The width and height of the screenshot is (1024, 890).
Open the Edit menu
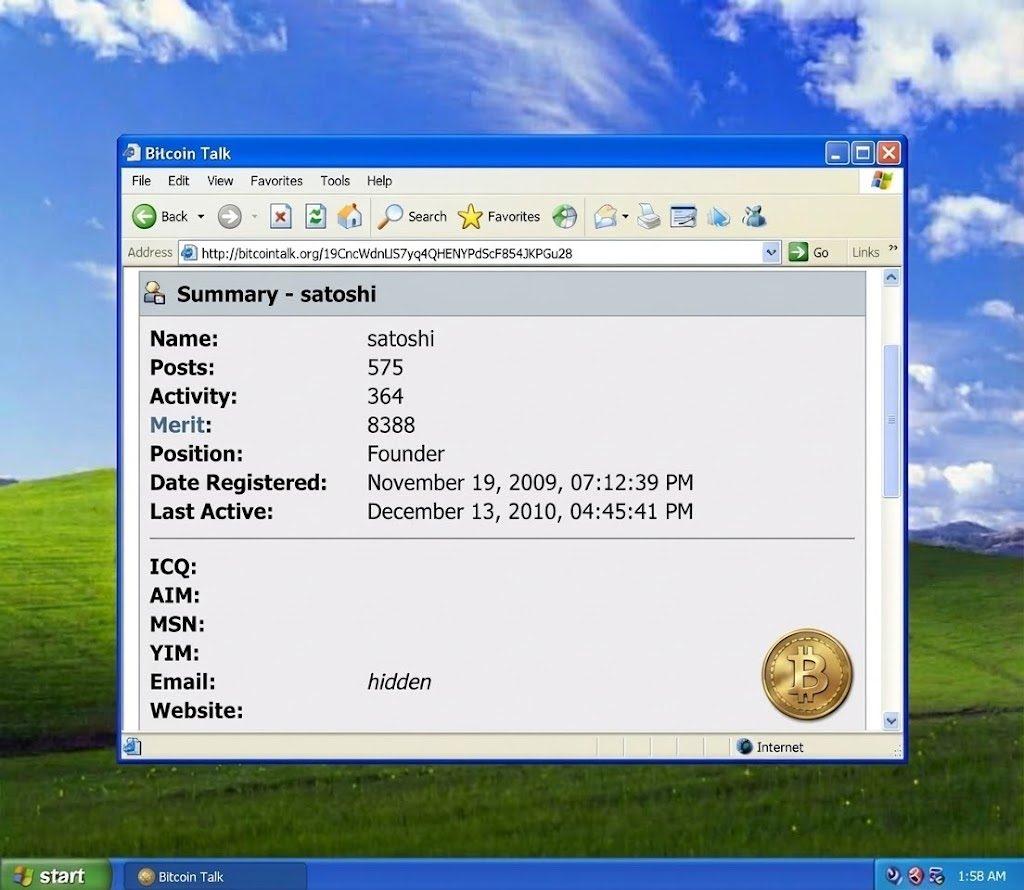(x=178, y=181)
